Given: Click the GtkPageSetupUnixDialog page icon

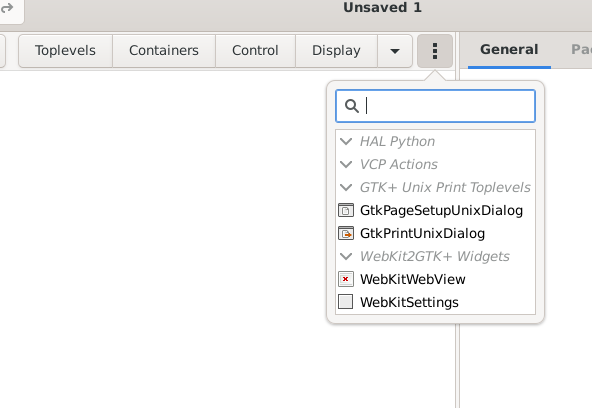Looking at the screenshot, I should coord(346,211).
